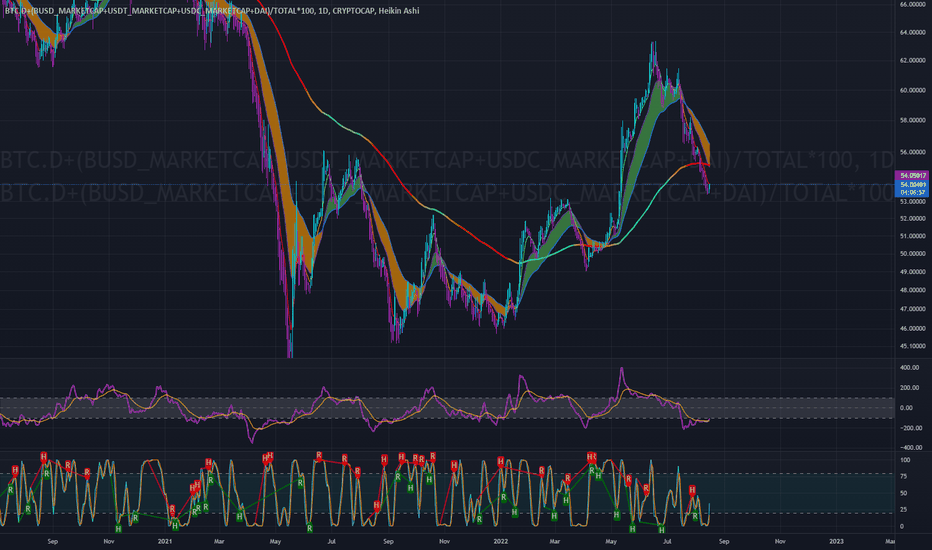Click the 75 stochastic scale label
Viewport: 932px width, 550px height.
pyautogui.click(x=903, y=477)
